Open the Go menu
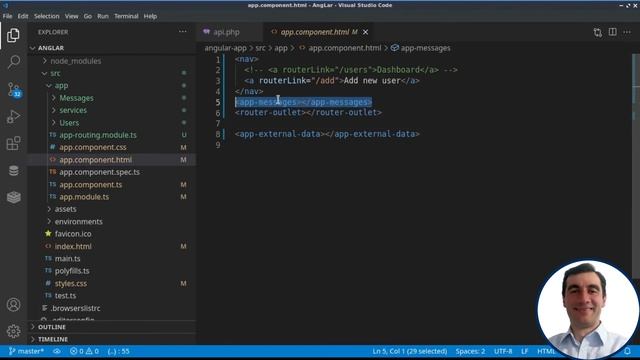 [x=88, y=16]
